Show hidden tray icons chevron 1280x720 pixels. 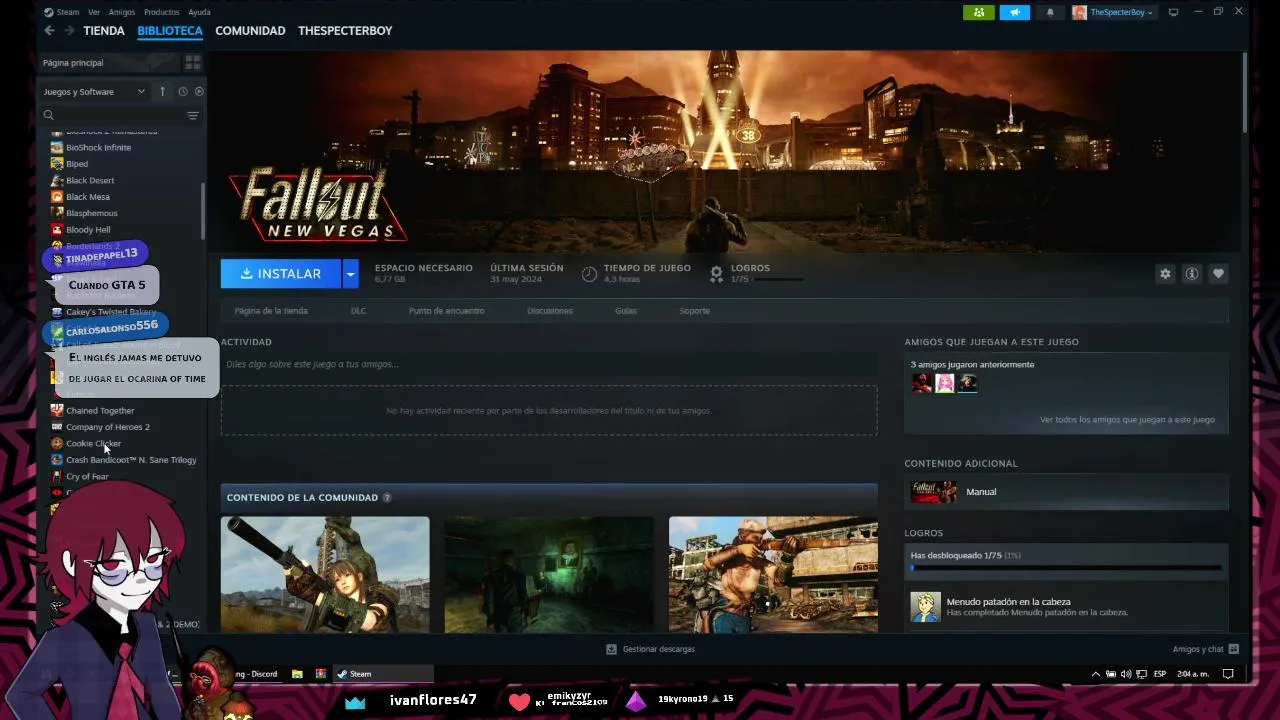click(1096, 674)
